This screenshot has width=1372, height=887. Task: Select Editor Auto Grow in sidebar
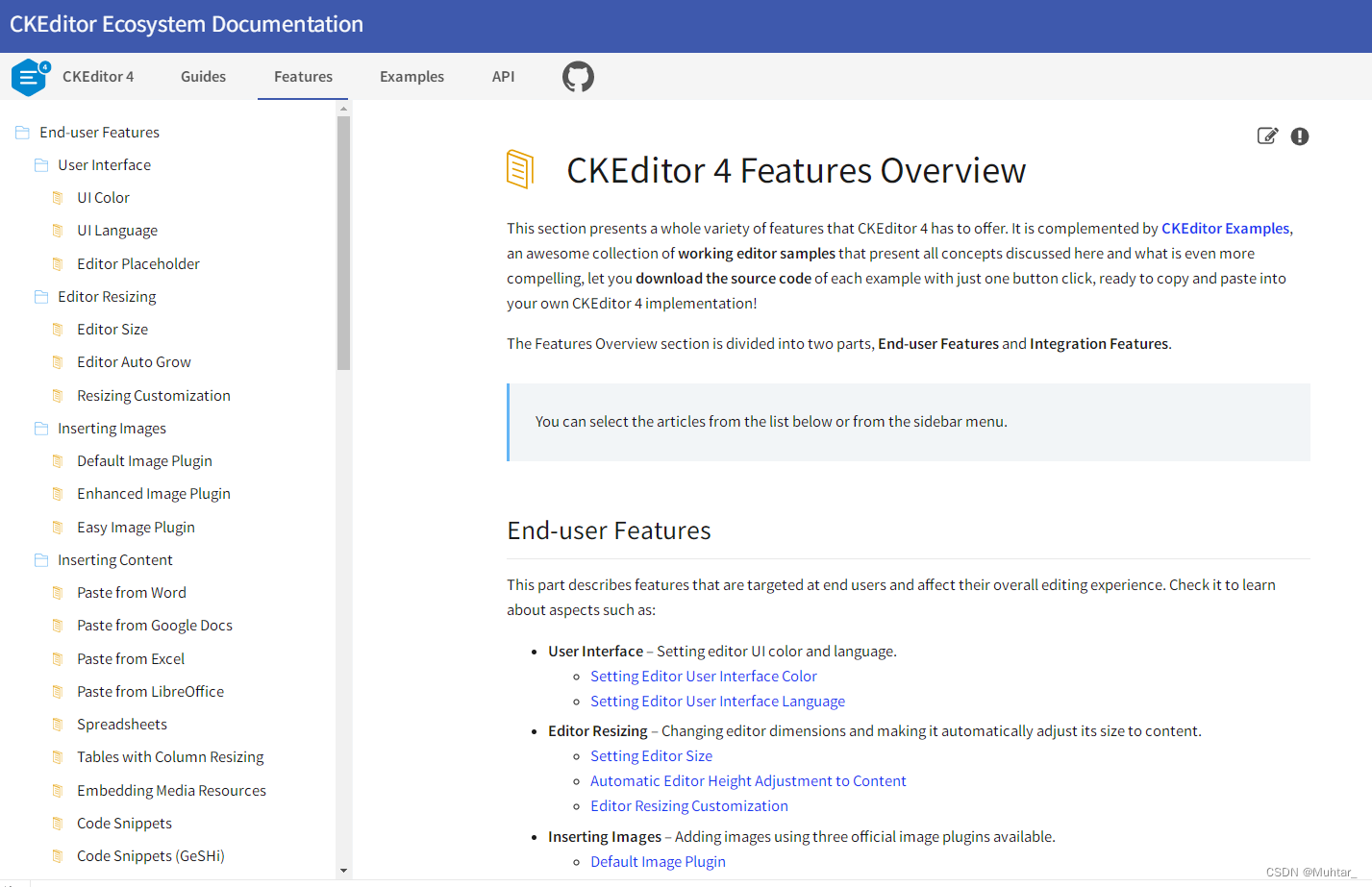tap(134, 362)
